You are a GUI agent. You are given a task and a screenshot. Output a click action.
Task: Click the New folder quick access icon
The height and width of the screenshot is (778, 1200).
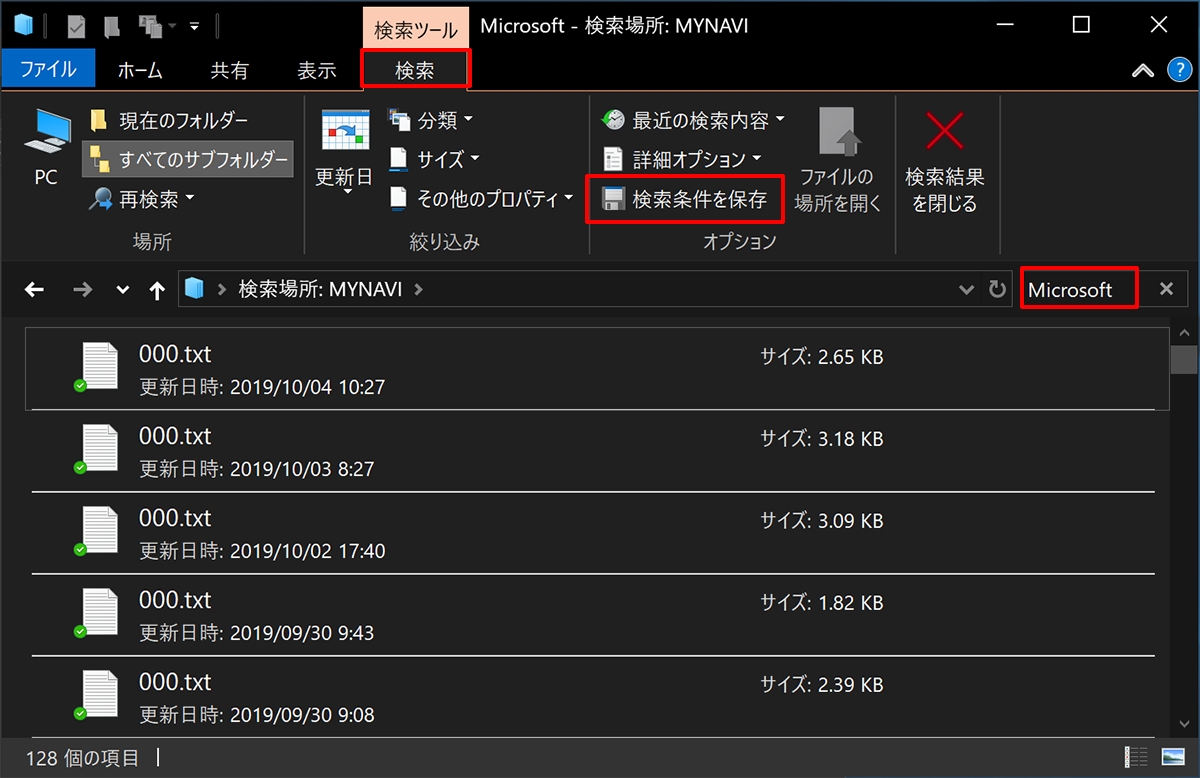[113, 25]
